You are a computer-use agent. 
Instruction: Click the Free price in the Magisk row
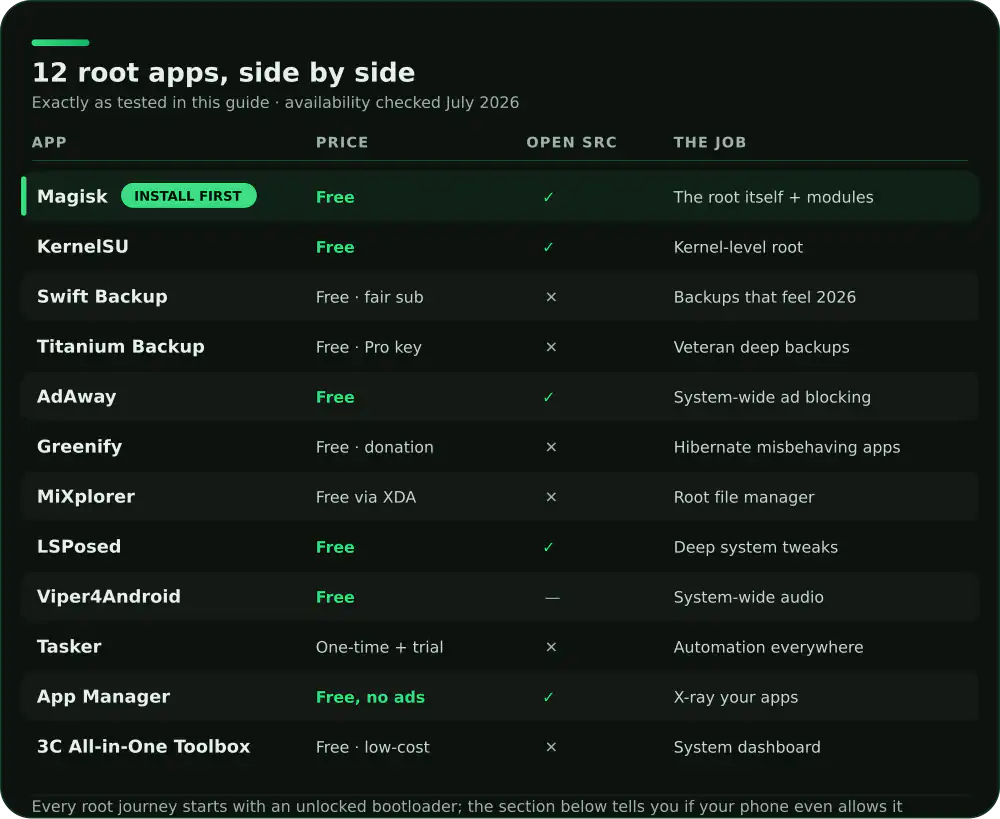pyautogui.click(x=335, y=197)
